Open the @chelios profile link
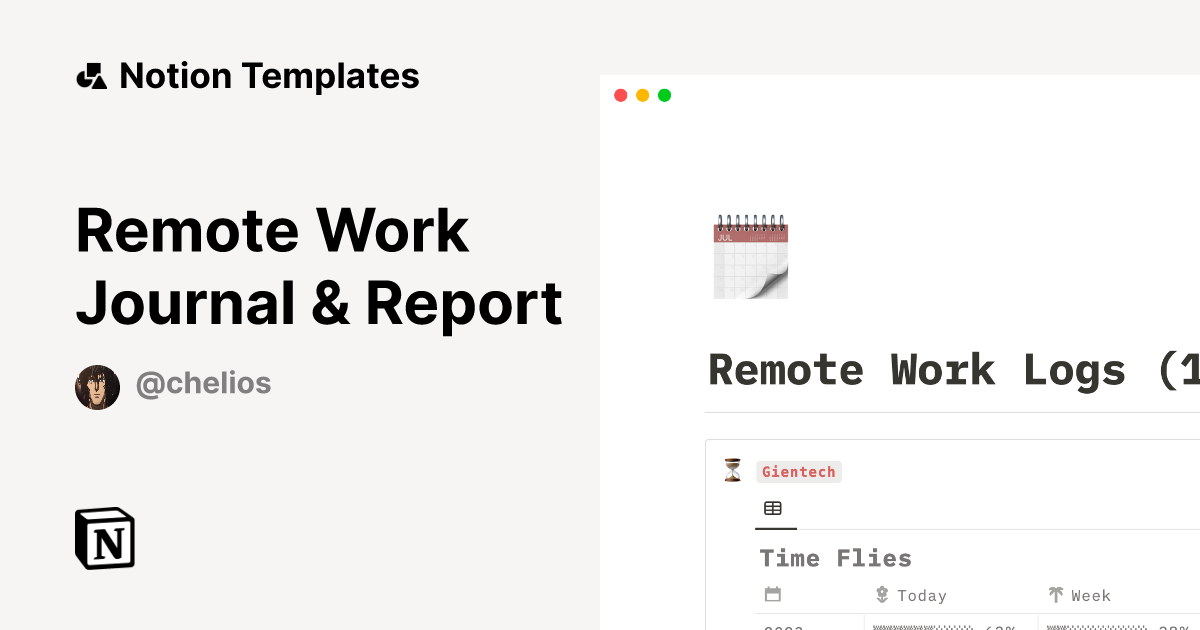The height and width of the screenshot is (630, 1200). [x=204, y=383]
